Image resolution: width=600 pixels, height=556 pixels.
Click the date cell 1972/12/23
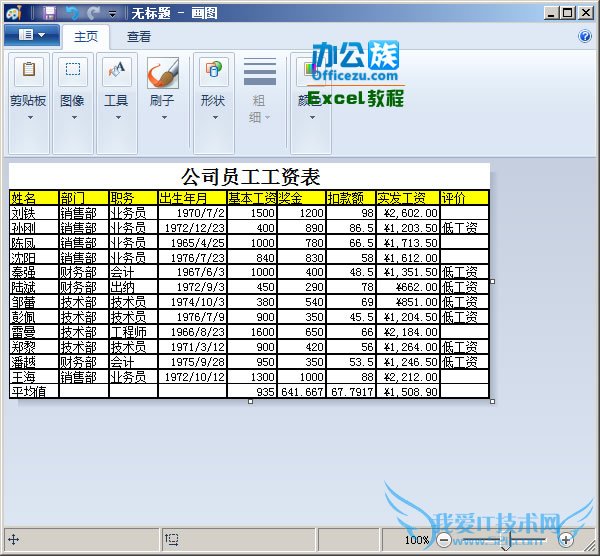coord(192,228)
